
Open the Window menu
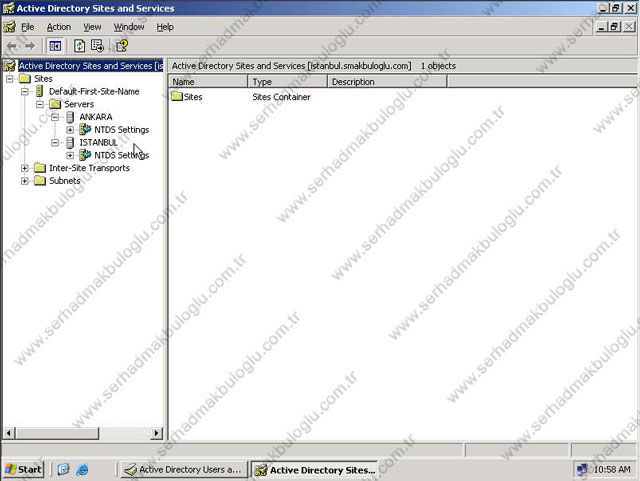pos(129,27)
